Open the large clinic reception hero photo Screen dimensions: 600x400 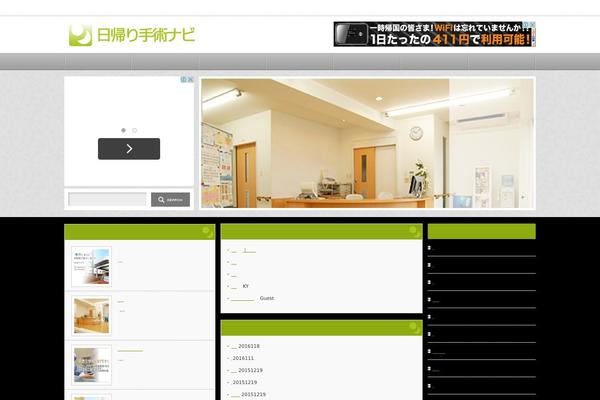coord(367,143)
